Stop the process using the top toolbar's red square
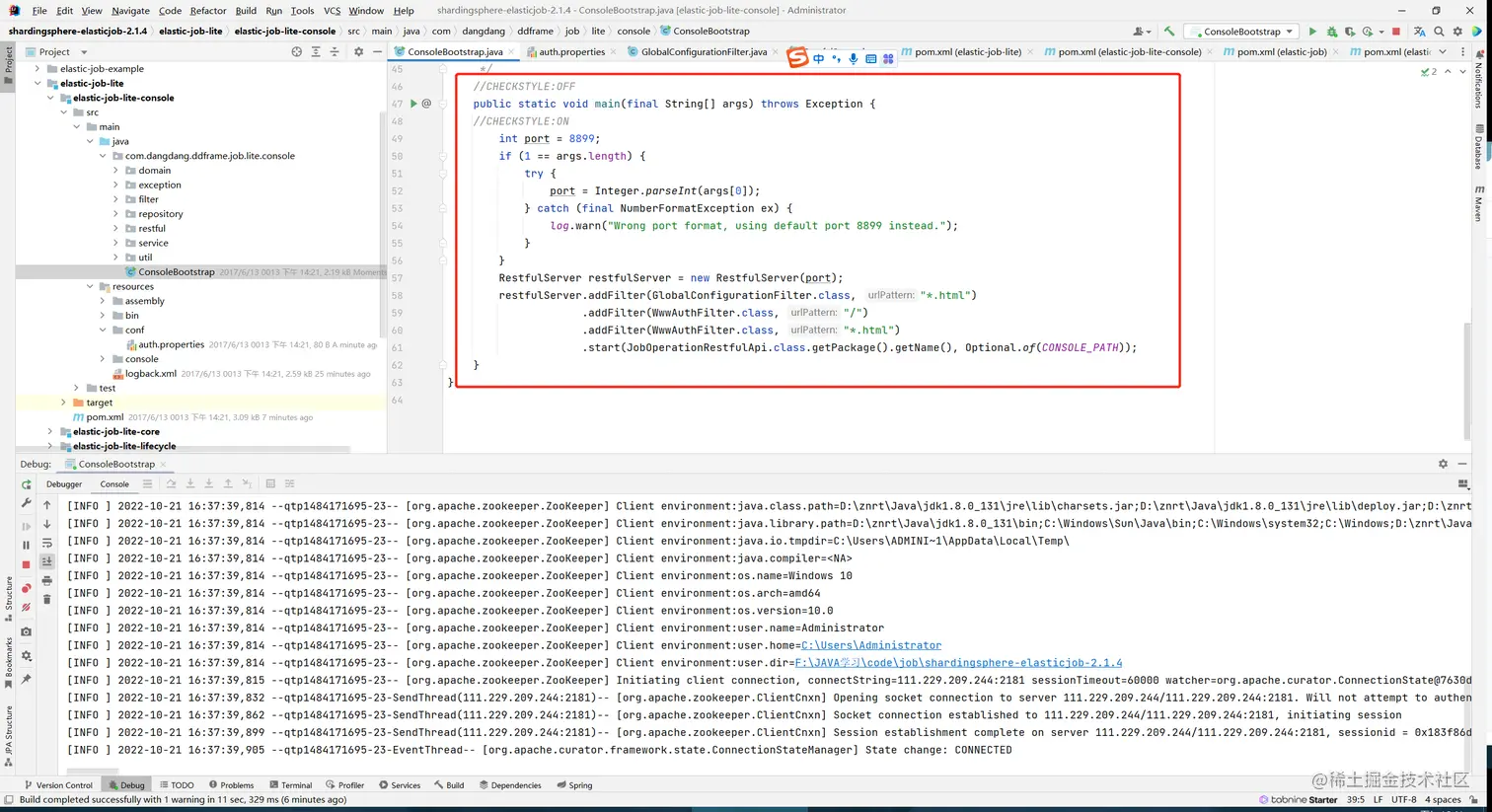 pos(1396,32)
